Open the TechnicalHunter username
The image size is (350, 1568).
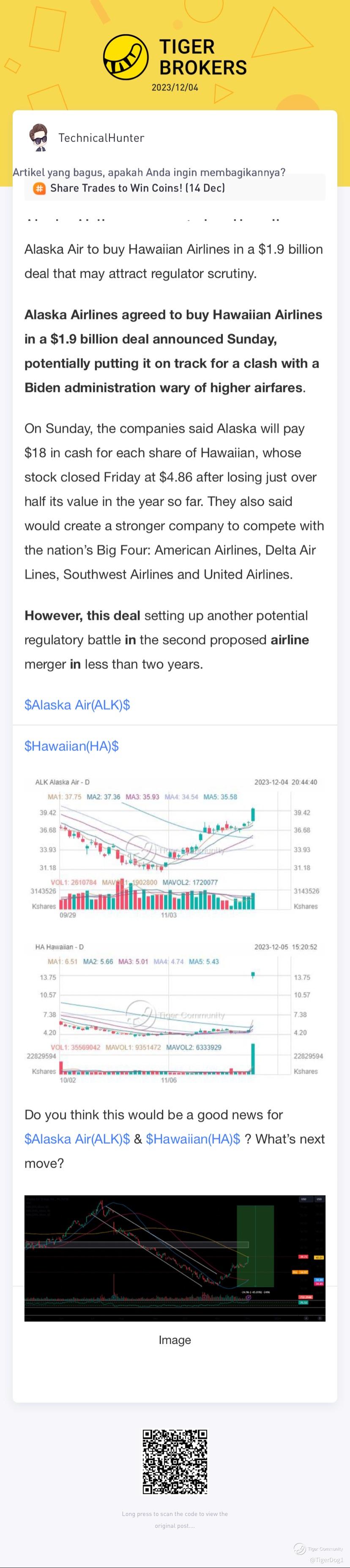[101, 138]
